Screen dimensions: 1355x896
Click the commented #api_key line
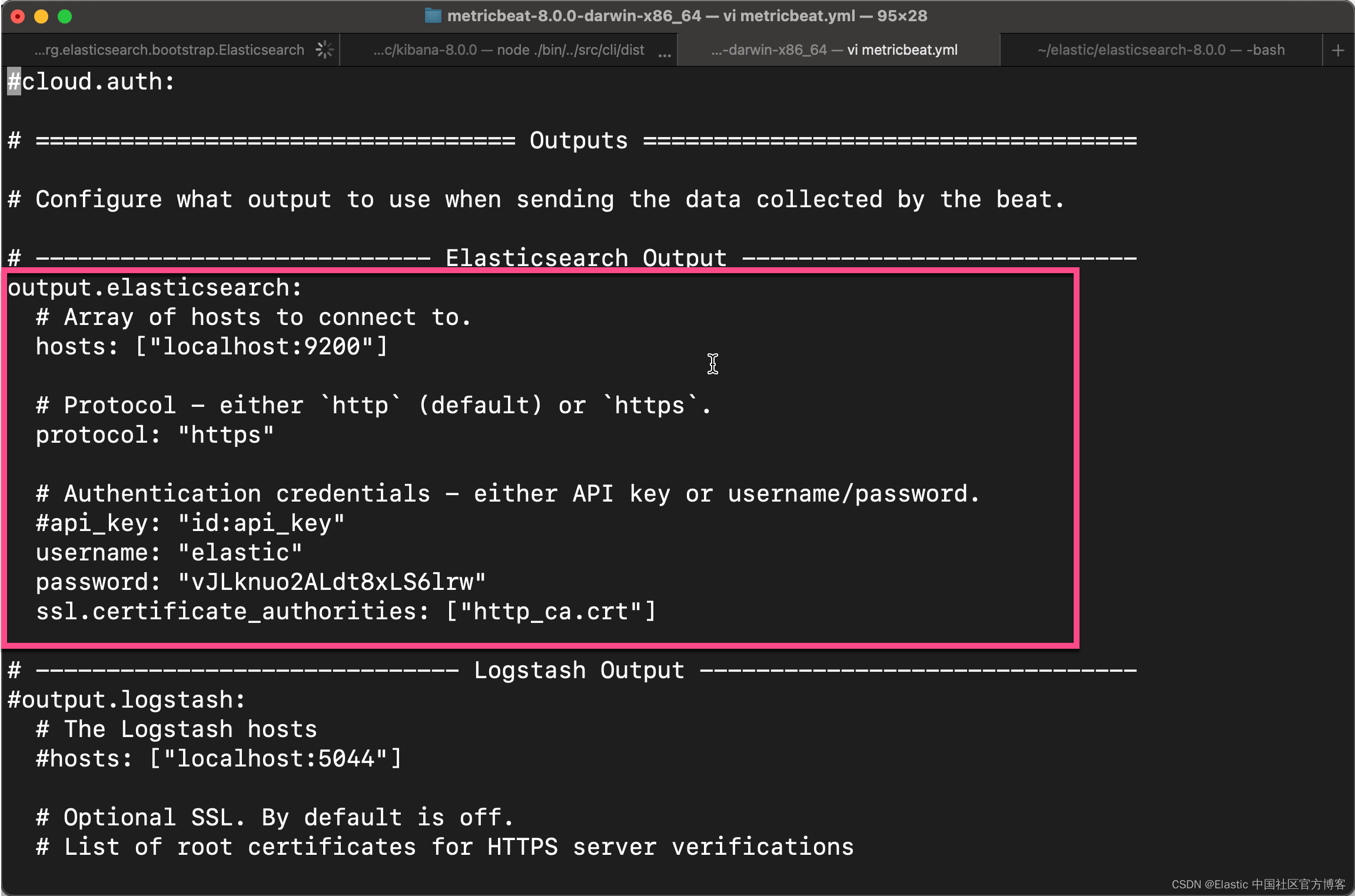point(190,523)
